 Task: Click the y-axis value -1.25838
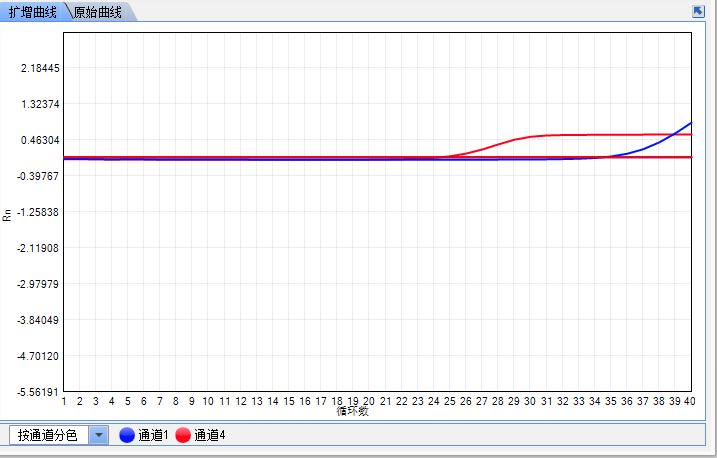[38, 212]
